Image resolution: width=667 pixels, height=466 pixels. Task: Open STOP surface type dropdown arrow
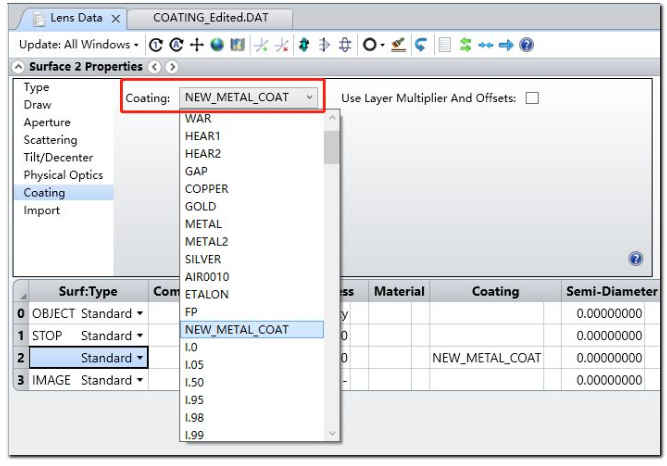coord(140,336)
